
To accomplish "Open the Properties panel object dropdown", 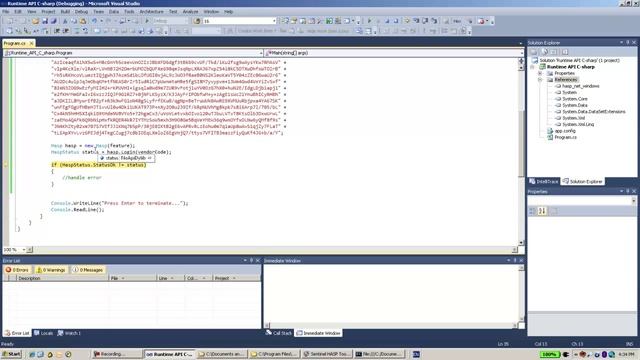I will [633, 200].
